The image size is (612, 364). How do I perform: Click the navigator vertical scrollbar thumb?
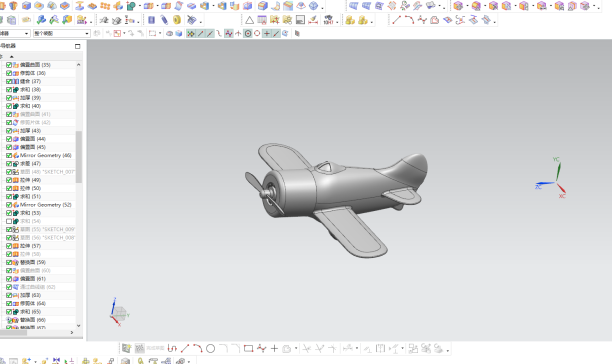point(79,157)
